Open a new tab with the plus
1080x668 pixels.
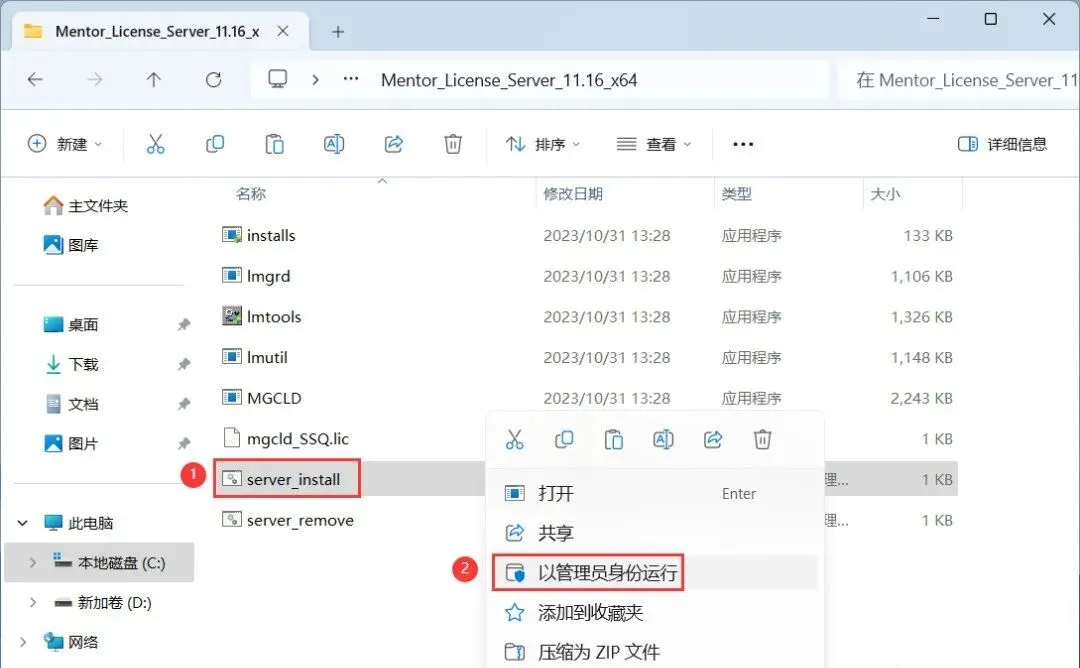[338, 32]
